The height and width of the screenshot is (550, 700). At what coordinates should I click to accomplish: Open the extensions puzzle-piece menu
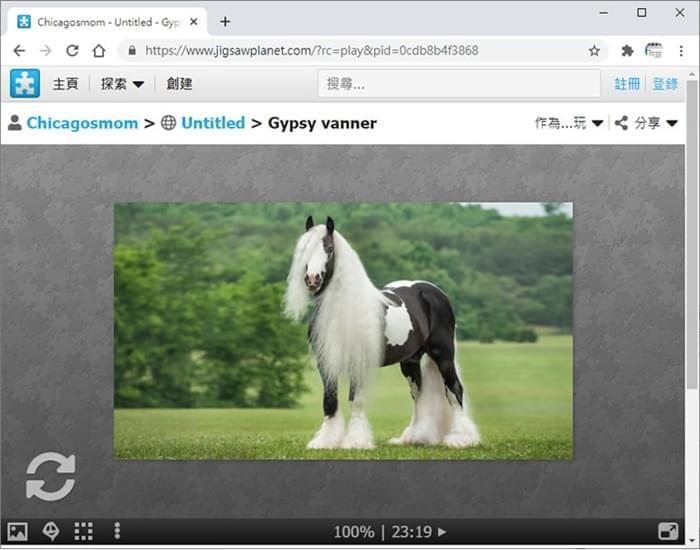[x=627, y=51]
